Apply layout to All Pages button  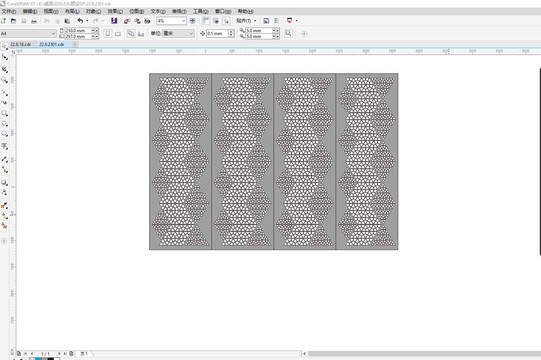pyautogui.click(x=131, y=33)
